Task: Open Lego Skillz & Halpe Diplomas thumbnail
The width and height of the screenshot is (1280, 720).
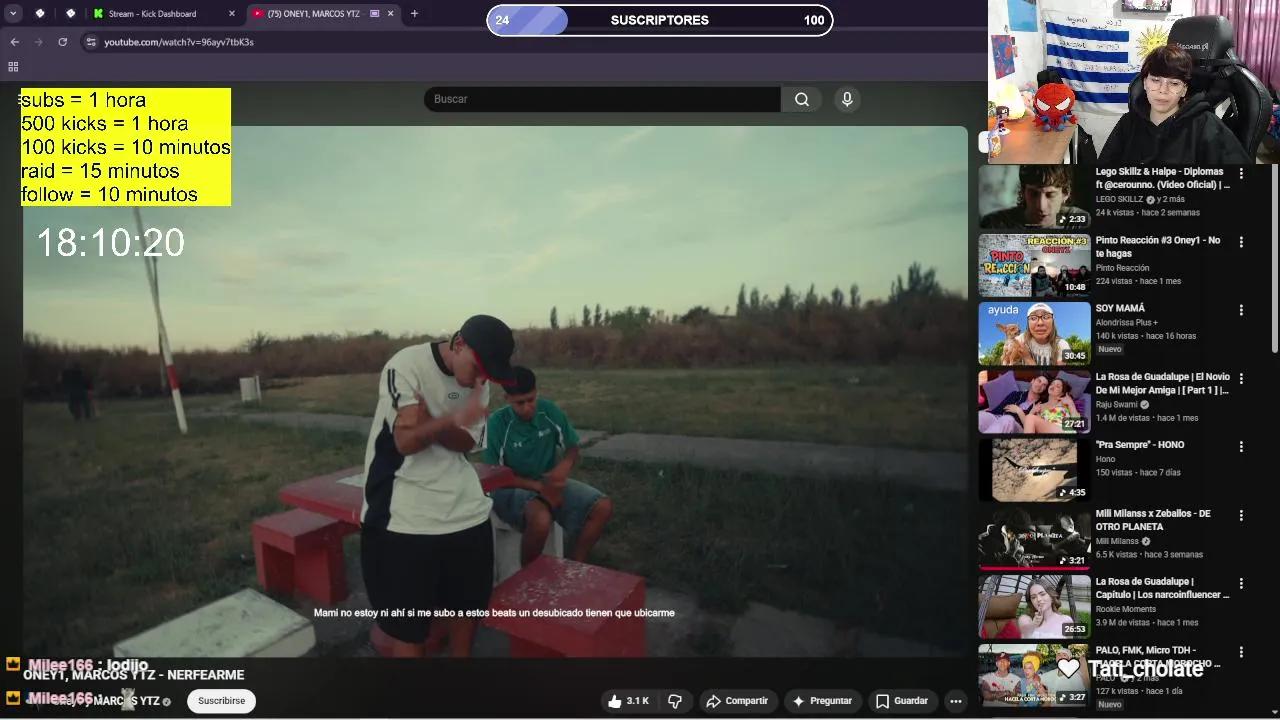Action: pos(1034,197)
